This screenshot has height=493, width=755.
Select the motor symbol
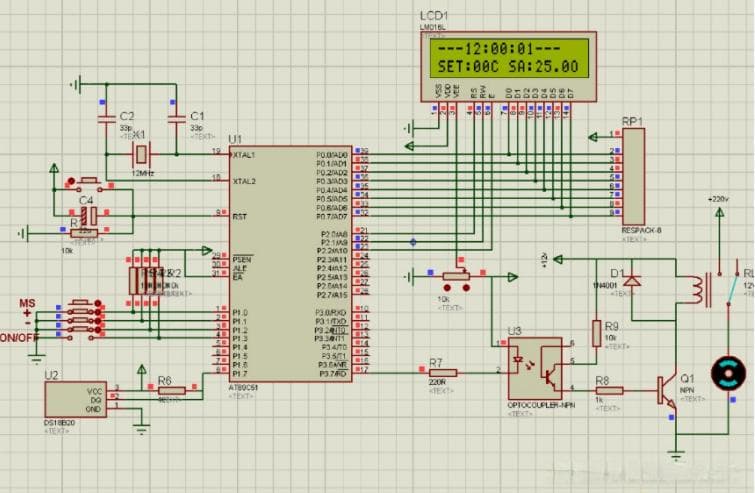tap(729, 374)
